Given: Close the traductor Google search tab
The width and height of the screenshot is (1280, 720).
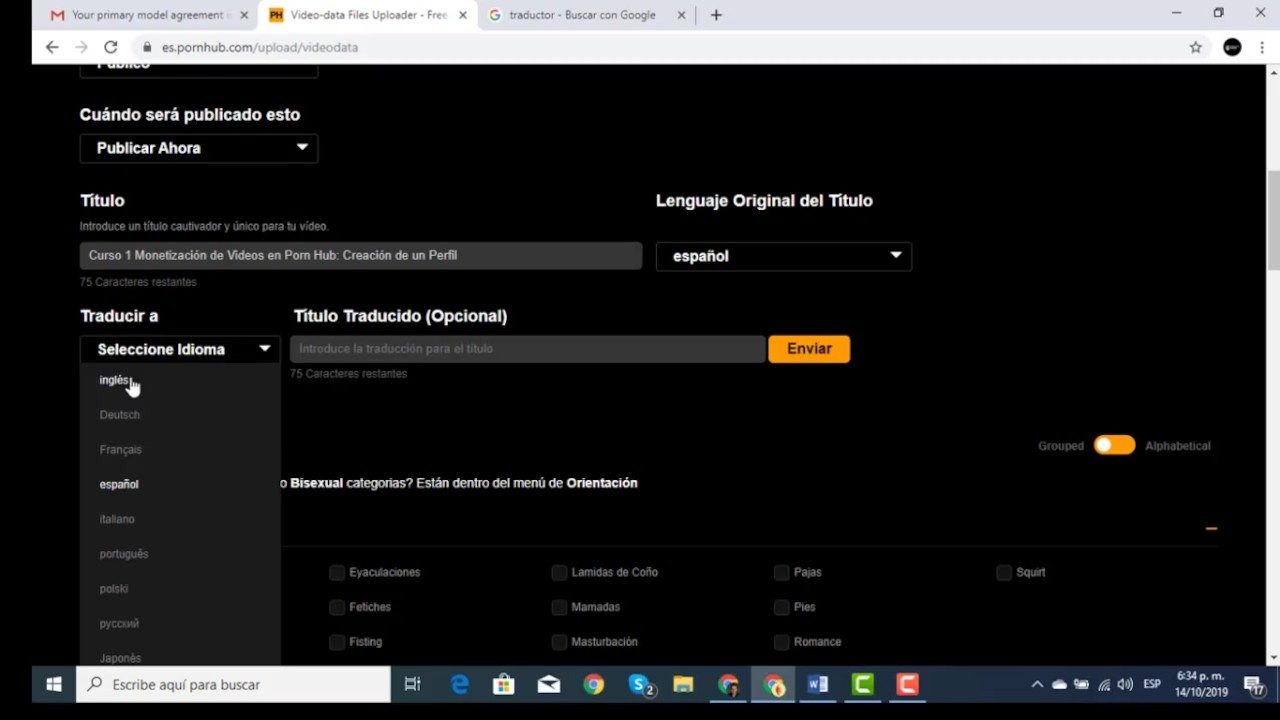Looking at the screenshot, I should click(x=681, y=15).
